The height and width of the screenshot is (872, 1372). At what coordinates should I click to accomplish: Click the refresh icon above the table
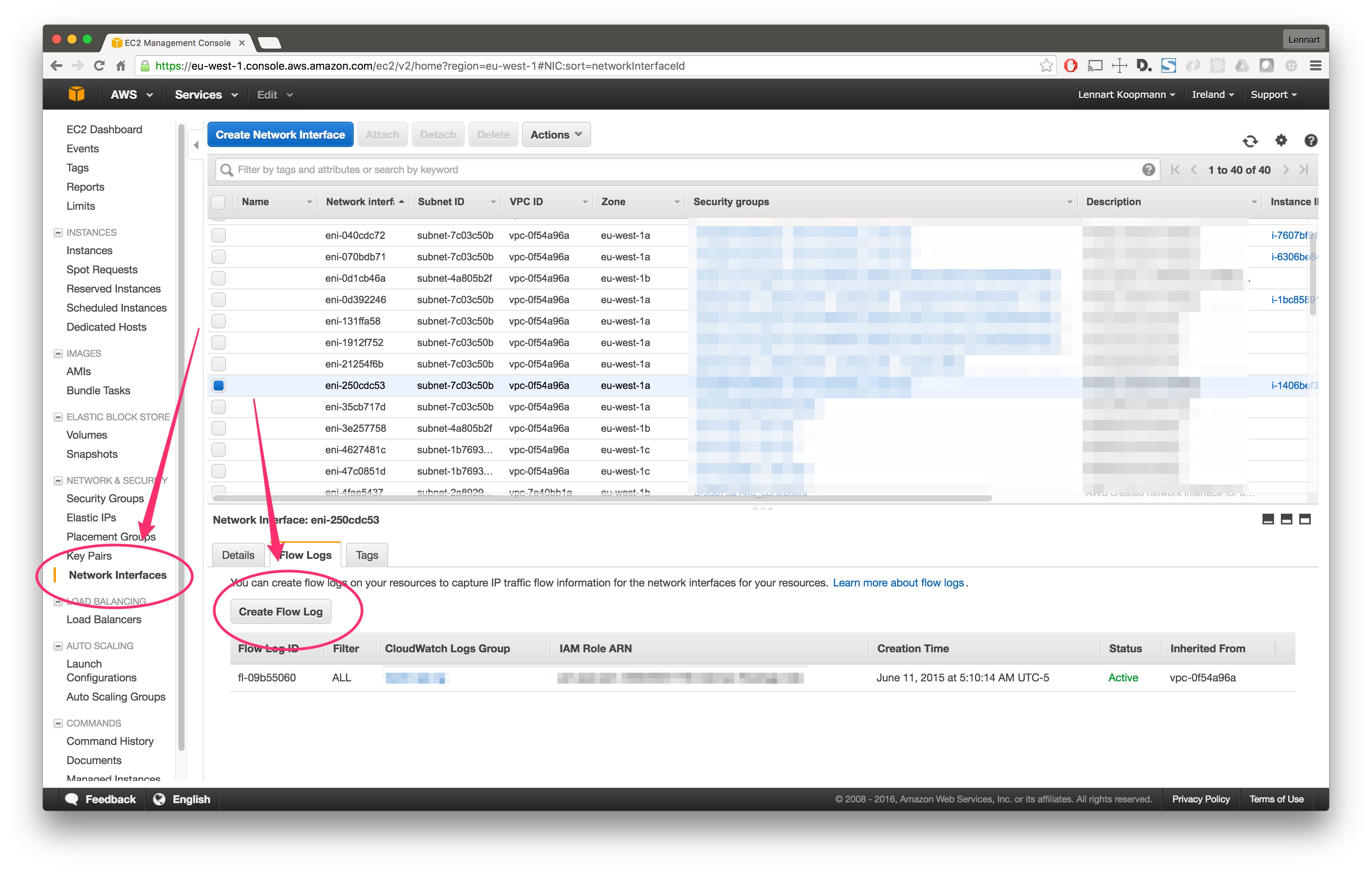(x=1250, y=141)
